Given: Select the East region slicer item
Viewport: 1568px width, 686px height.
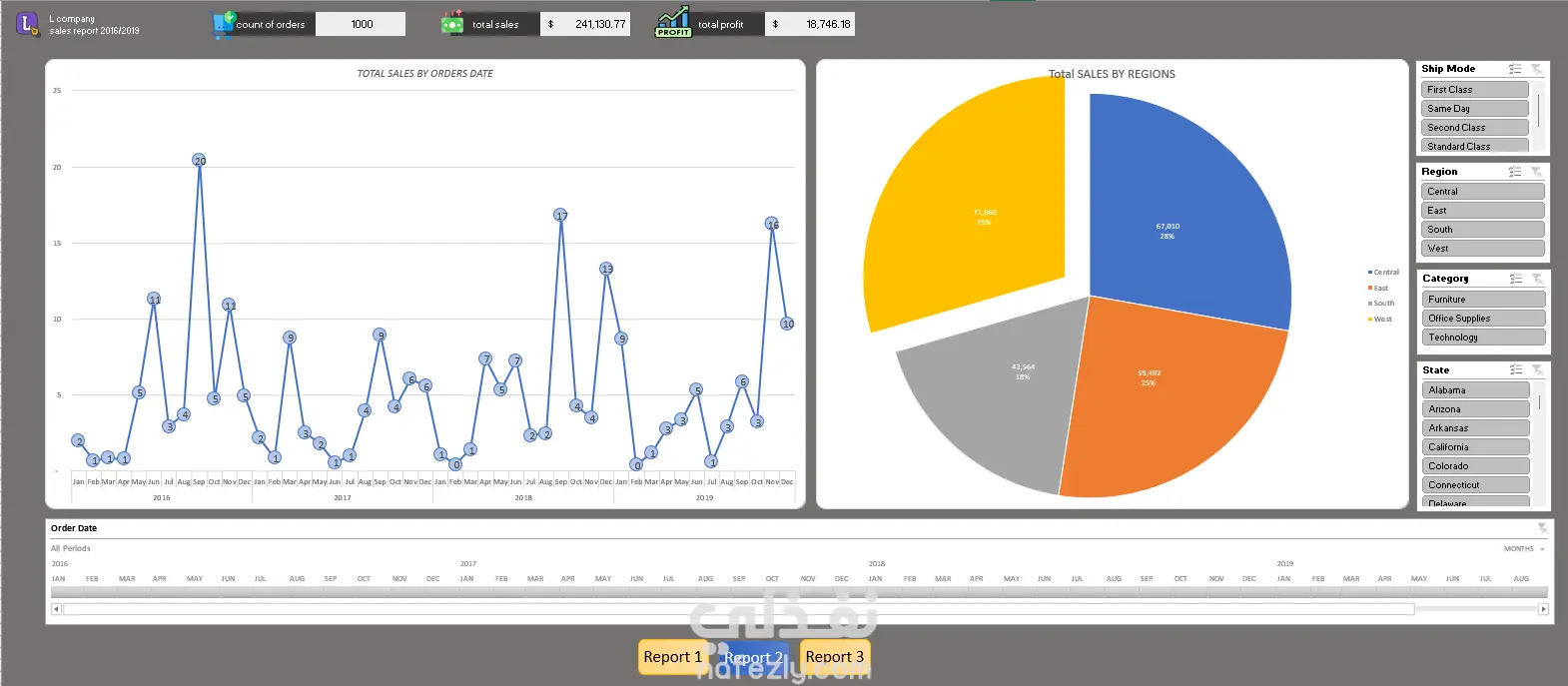Looking at the screenshot, I should click(x=1483, y=211).
